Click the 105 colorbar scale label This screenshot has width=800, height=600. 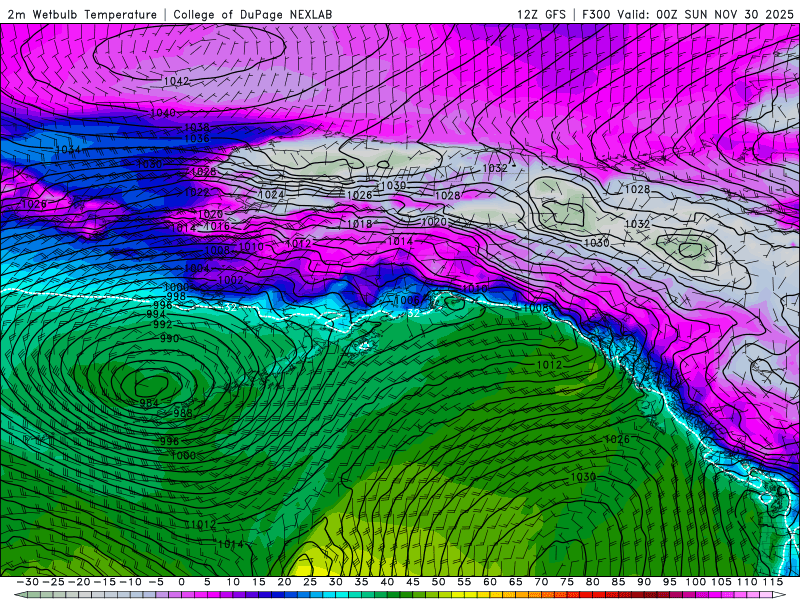tap(721, 582)
